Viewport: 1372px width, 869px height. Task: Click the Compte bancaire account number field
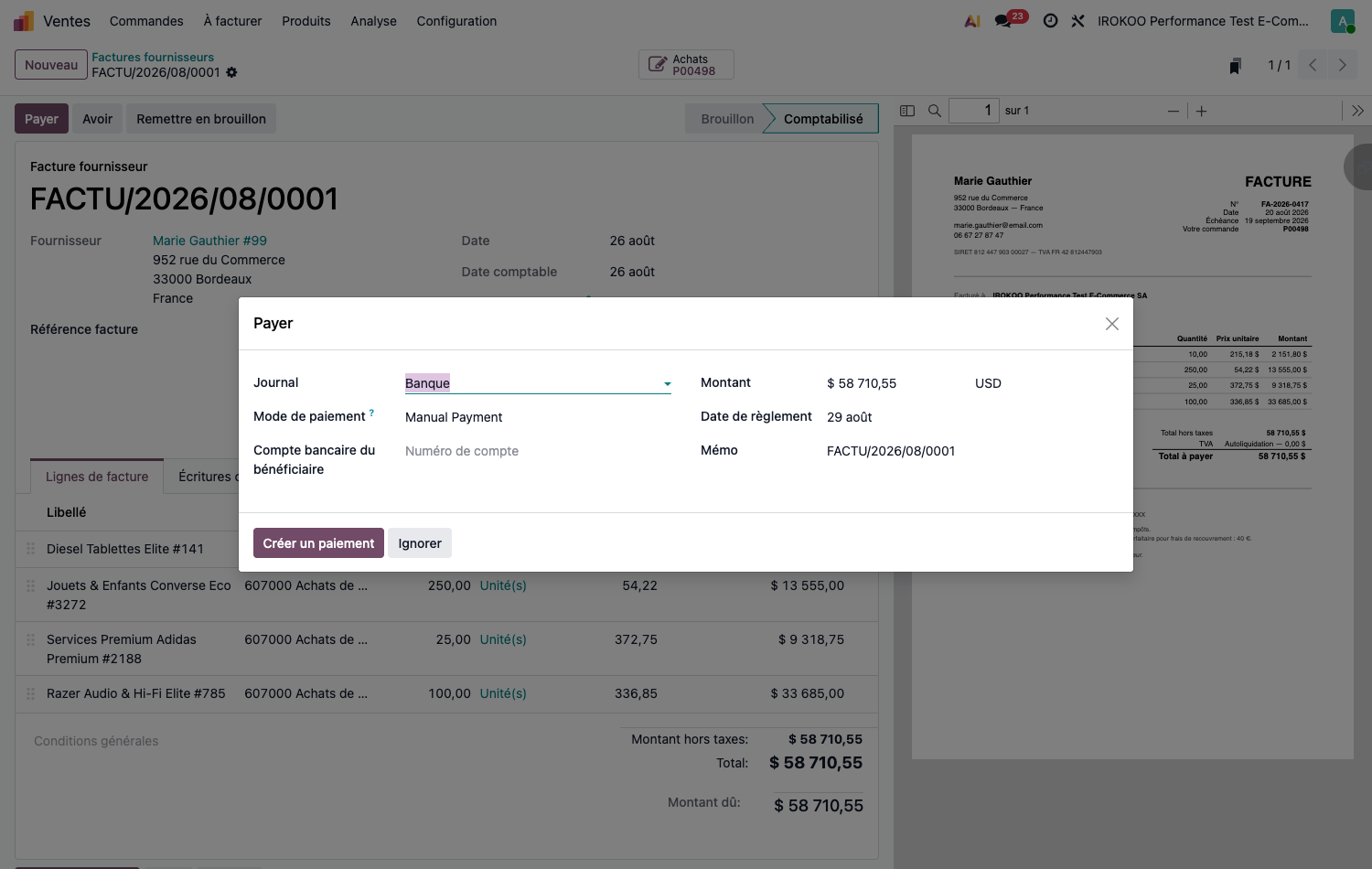pyautogui.click(x=538, y=451)
